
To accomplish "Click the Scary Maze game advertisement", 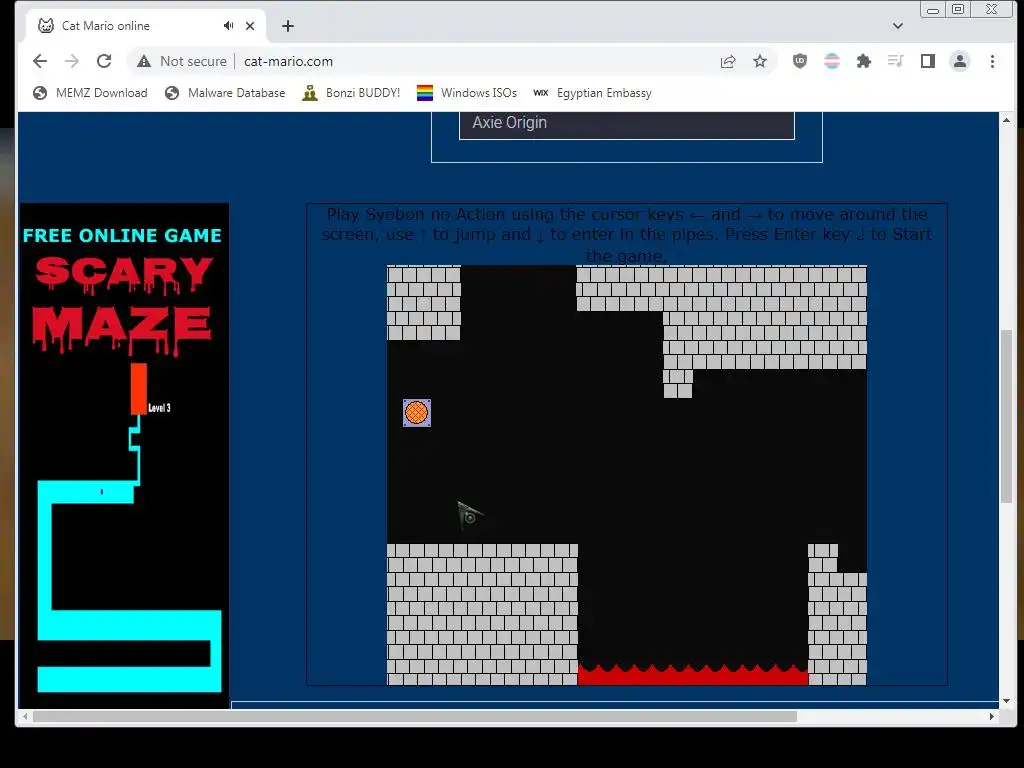I will pyautogui.click(x=125, y=456).
